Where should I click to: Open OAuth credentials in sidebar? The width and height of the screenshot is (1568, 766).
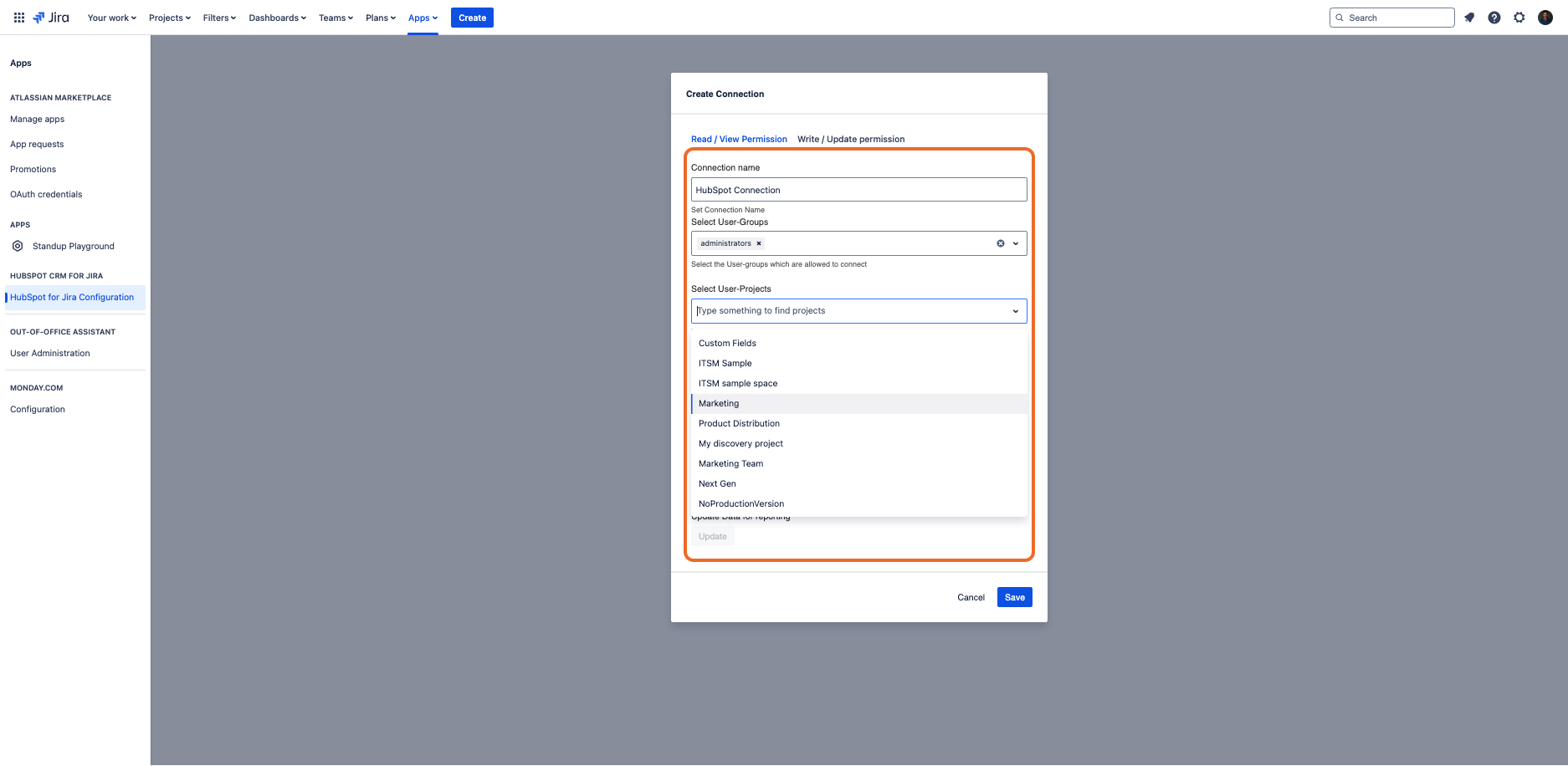[x=46, y=194]
